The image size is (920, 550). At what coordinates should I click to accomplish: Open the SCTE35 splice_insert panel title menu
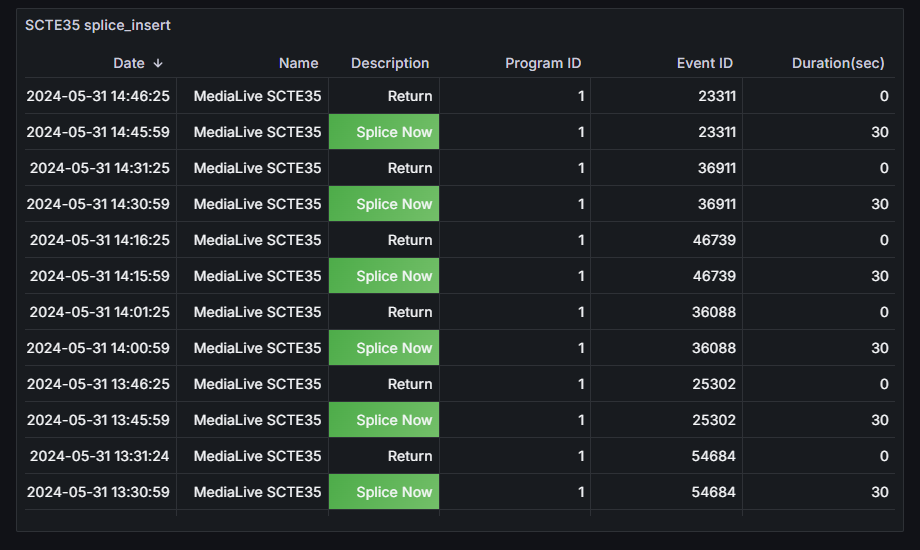(x=98, y=25)
